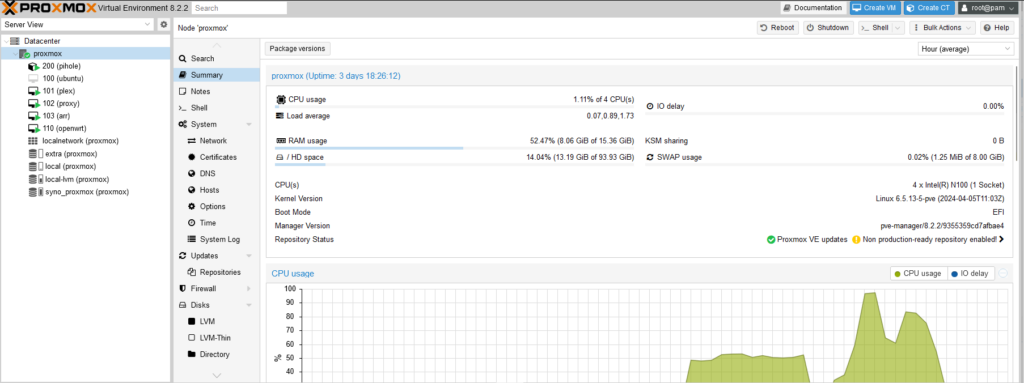
Task: Open the gear settings next to Server View
Action: [x=164, y=24]
